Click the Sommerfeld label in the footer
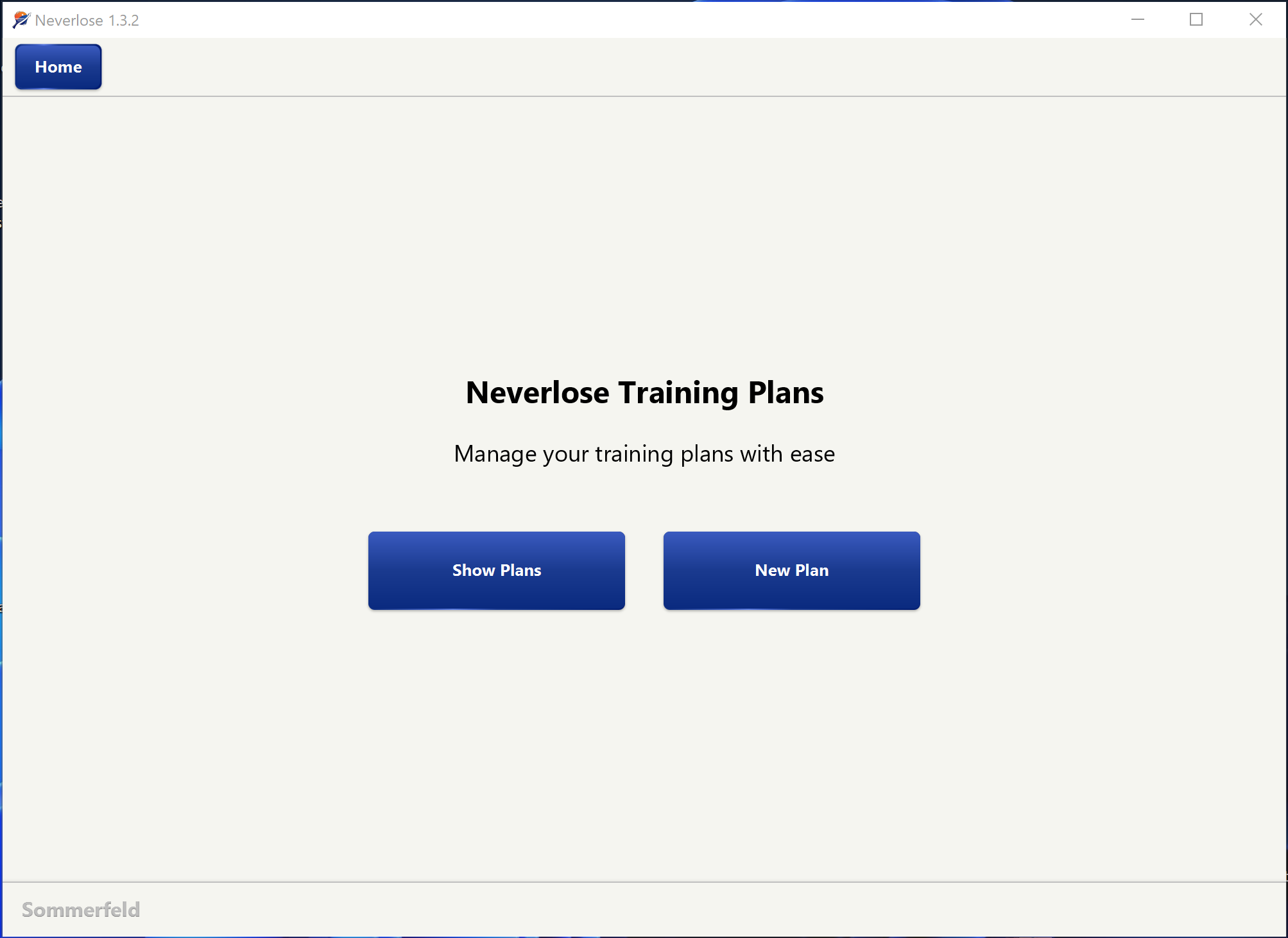The image size is (1288, 938). click(80, 909)
